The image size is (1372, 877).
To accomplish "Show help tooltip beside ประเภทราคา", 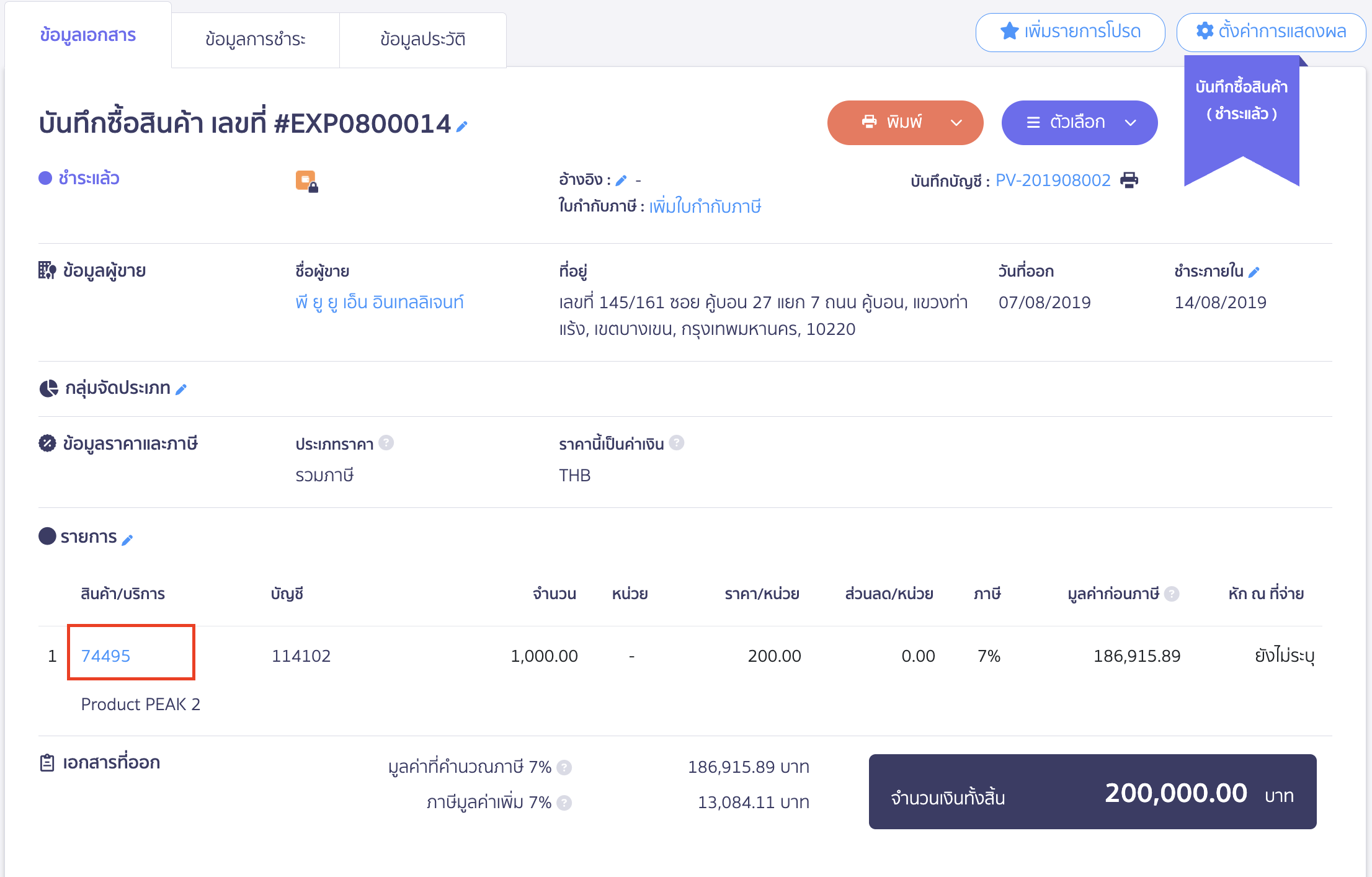I will pos(386,443).
